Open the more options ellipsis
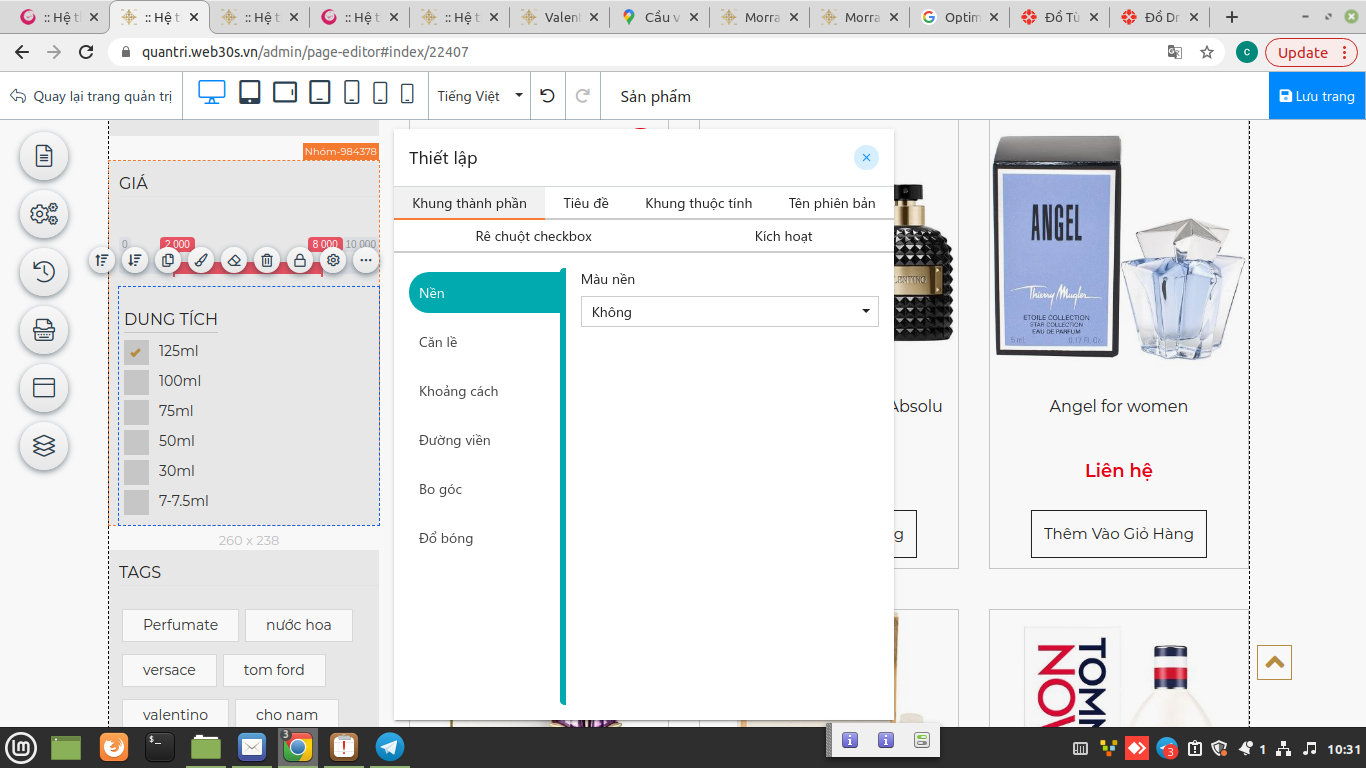1366x768 pixels. [x=366, y=260]
